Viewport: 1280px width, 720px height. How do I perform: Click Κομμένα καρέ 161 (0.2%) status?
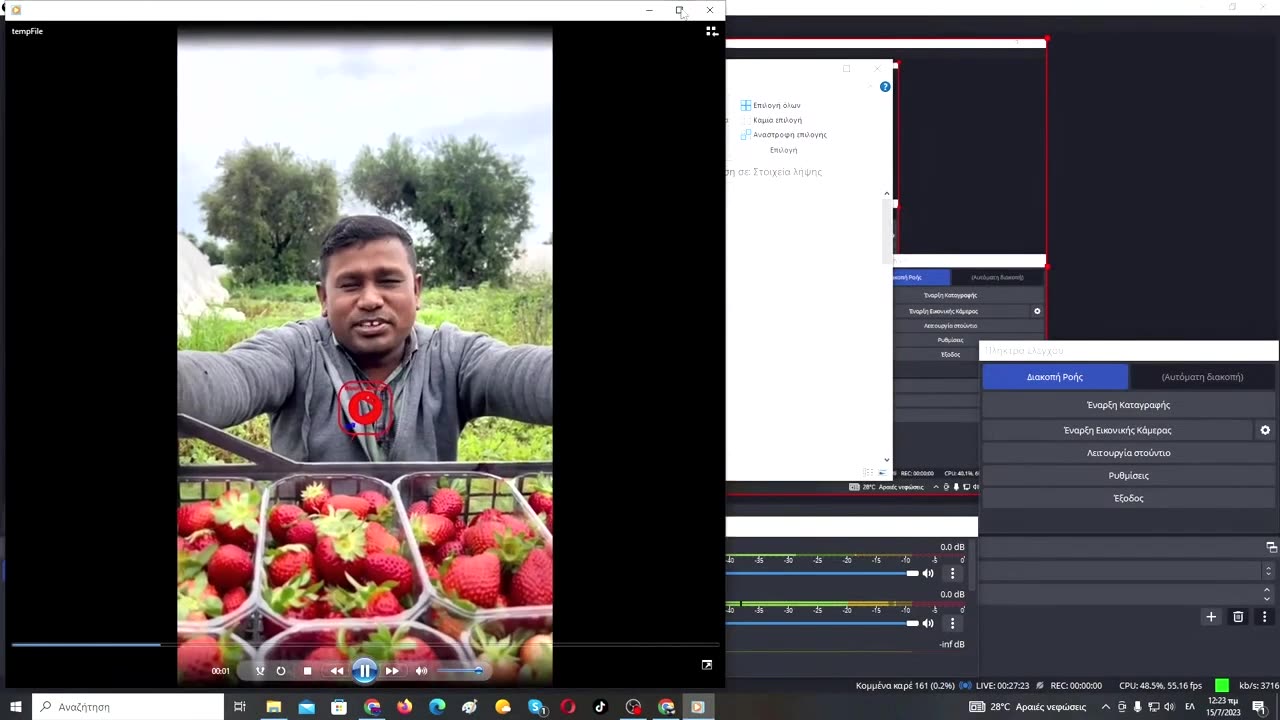tap(905, 686)
